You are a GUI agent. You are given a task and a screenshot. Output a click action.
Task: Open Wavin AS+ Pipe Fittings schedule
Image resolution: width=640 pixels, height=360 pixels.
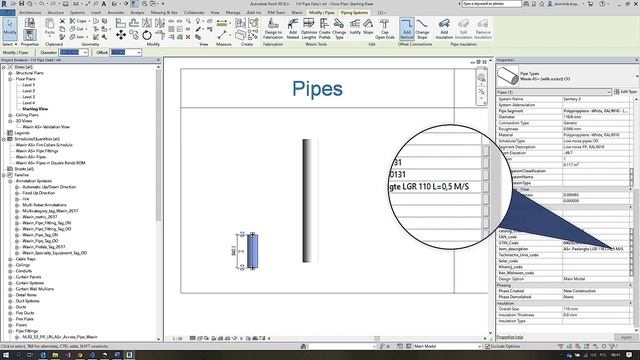[x=37, y=151]
